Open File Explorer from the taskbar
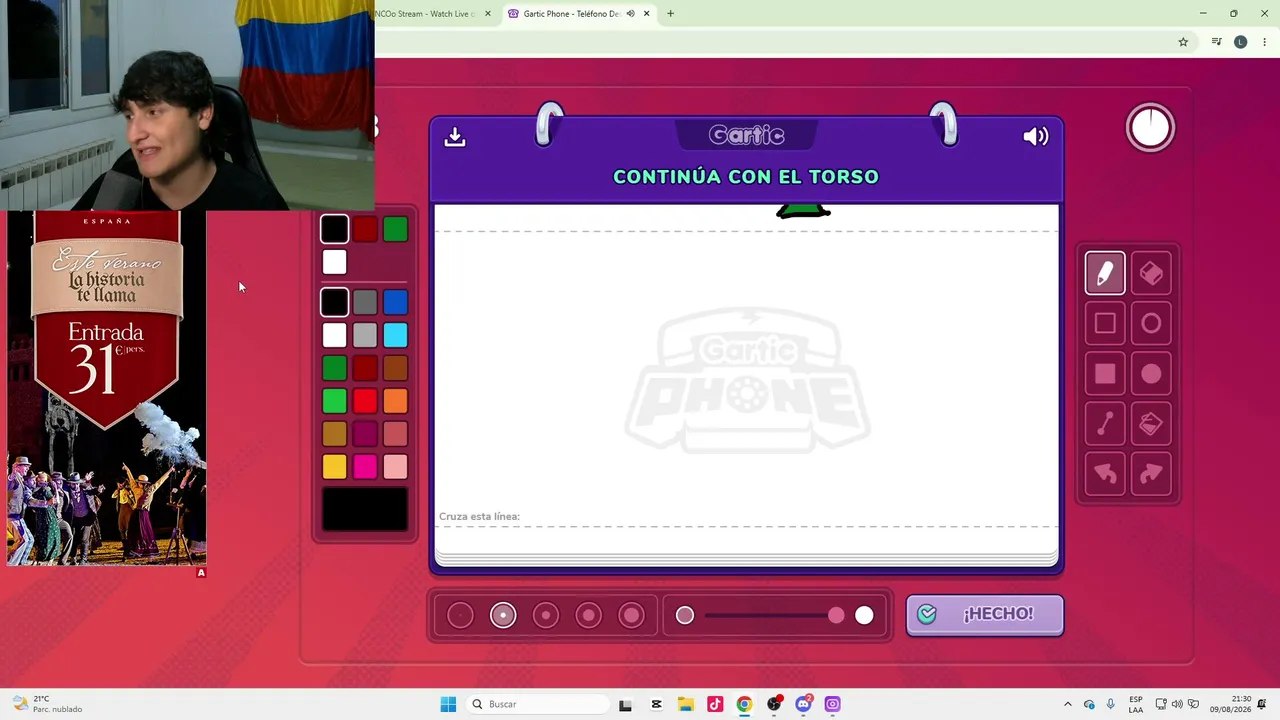1280x720 pixels. coord(686,704)
